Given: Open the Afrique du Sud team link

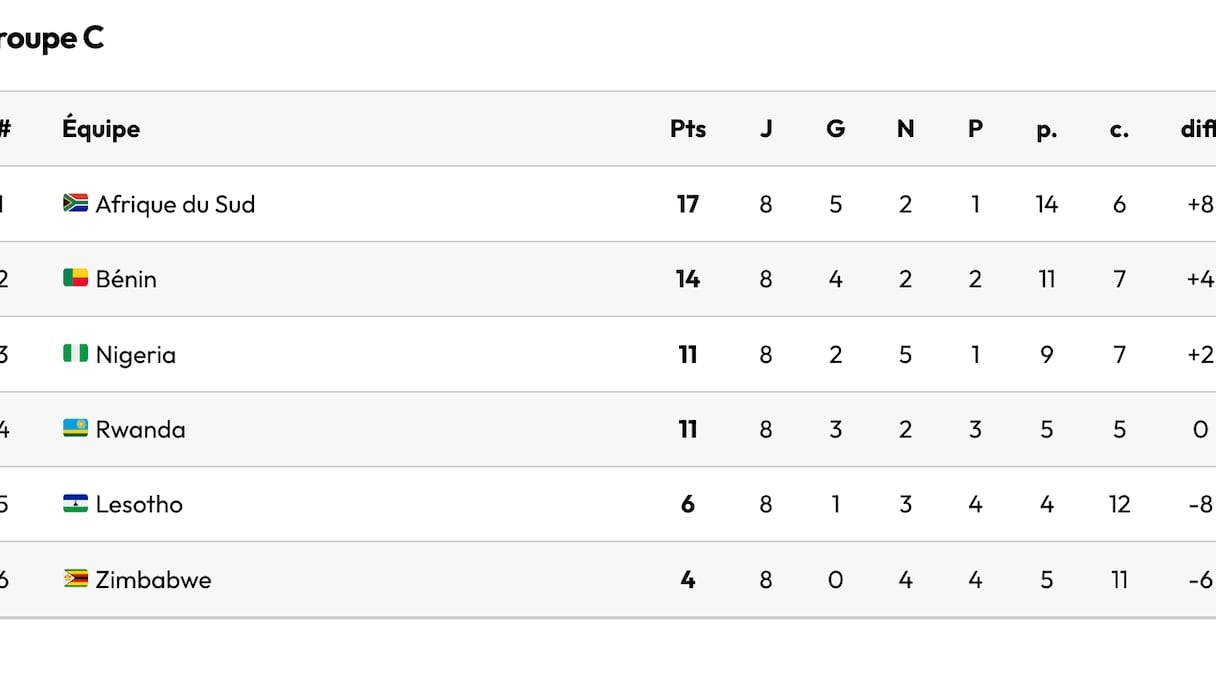Looking at the screenshot, I should coord(175,204).
